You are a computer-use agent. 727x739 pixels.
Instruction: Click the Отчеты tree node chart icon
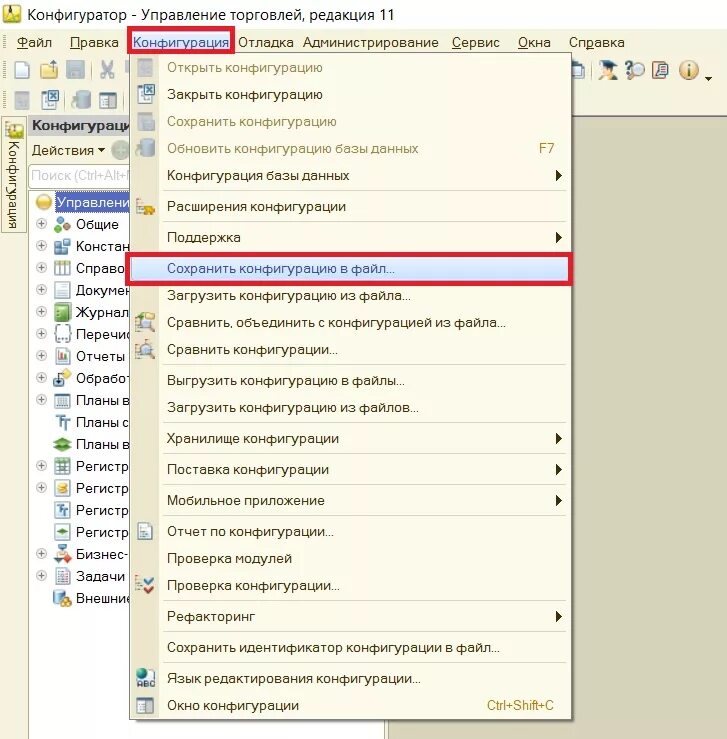[62, 356]
